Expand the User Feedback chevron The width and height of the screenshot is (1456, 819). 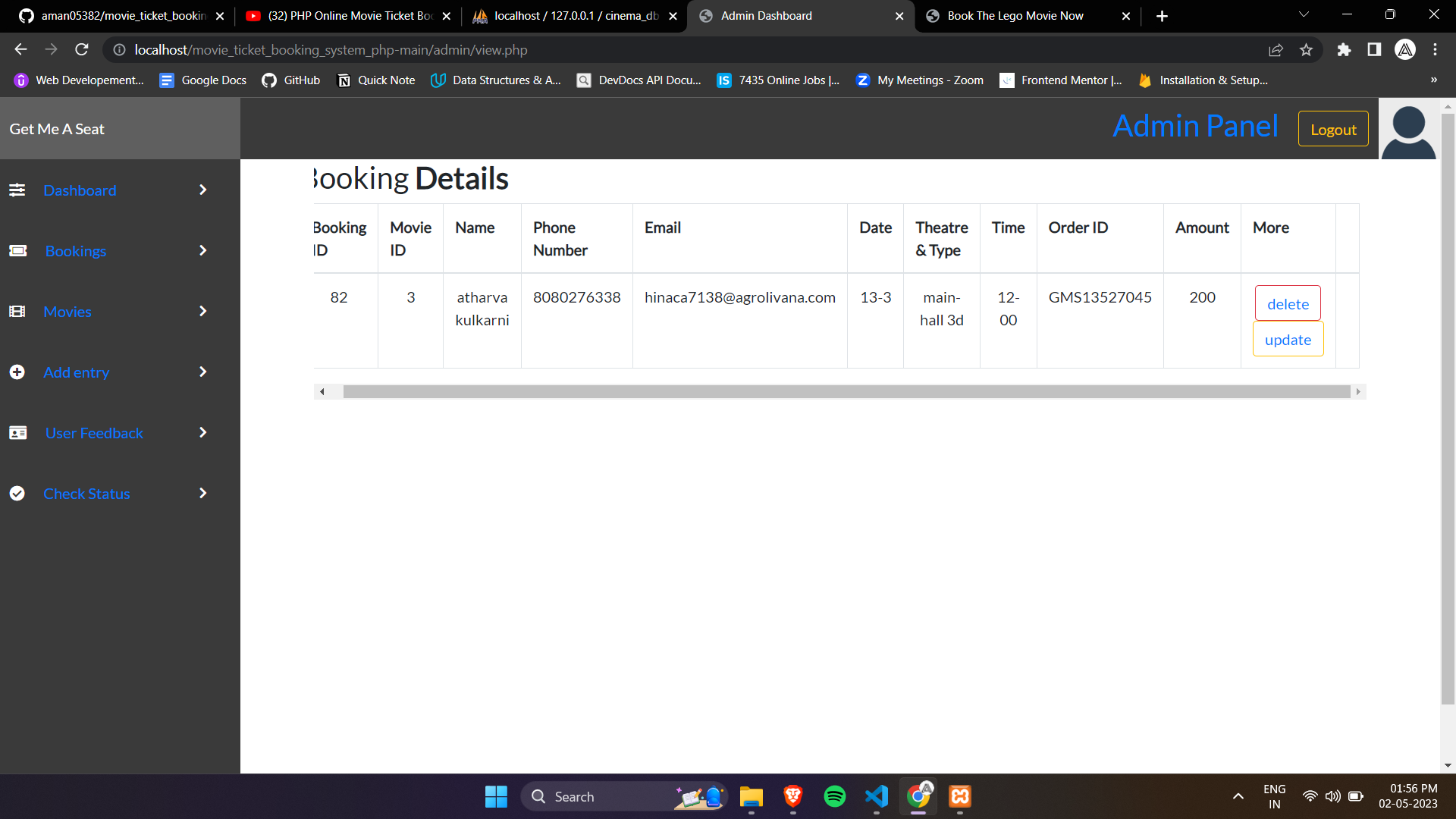[x=202, y=432]
